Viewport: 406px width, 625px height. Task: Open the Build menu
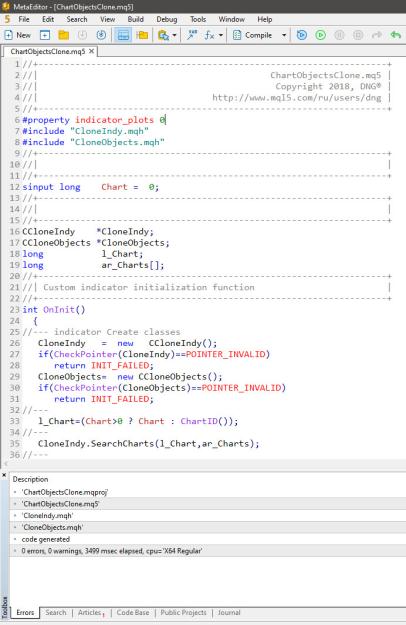135,19
